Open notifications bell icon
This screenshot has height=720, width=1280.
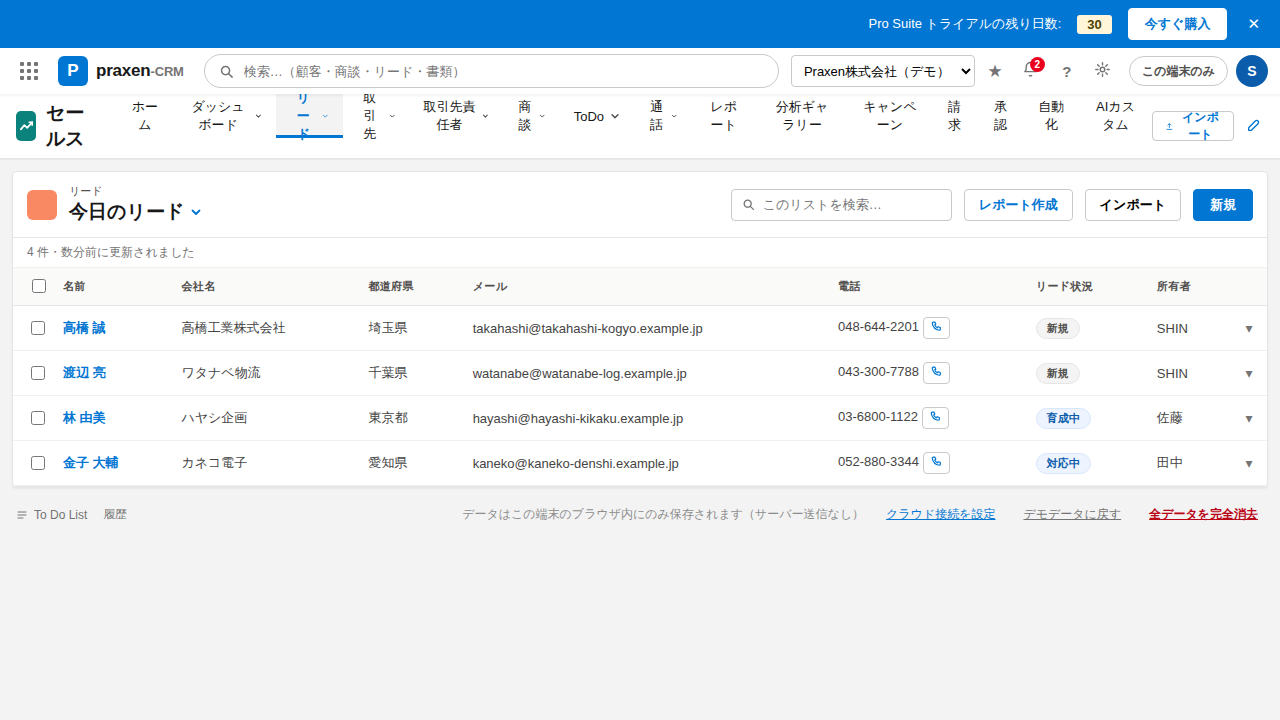[1030, 71]
